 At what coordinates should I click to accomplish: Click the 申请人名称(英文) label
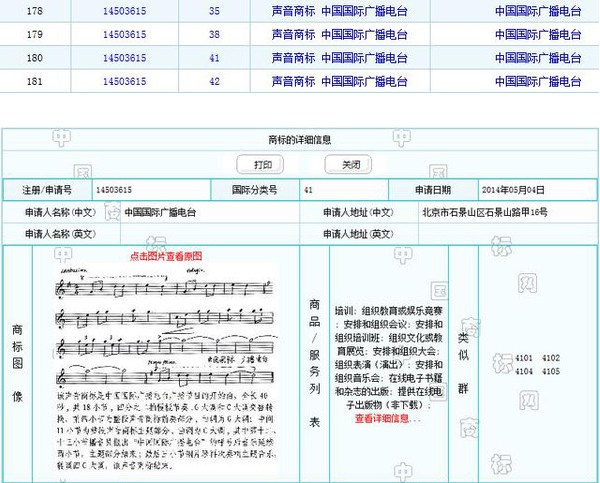[60, 234]
